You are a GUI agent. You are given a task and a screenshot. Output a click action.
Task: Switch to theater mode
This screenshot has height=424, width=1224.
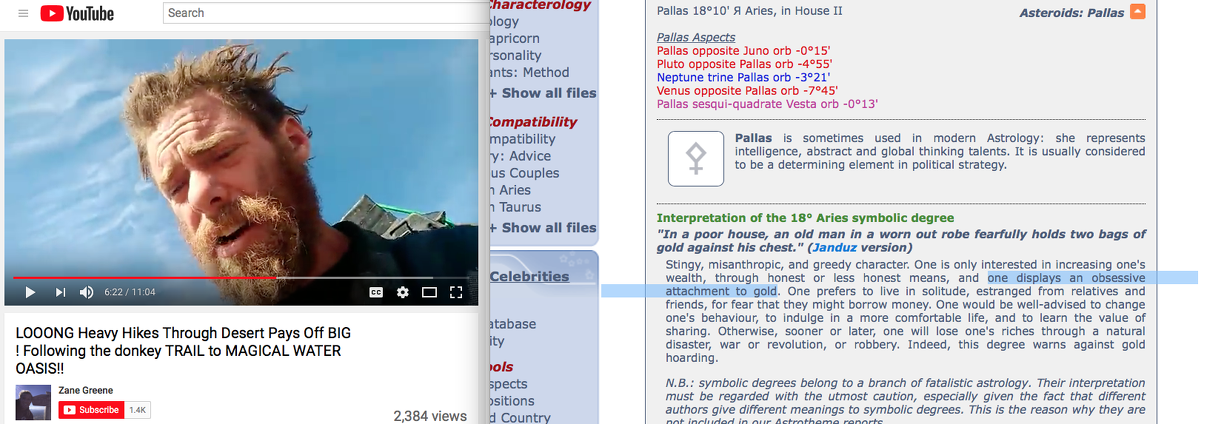429,292
